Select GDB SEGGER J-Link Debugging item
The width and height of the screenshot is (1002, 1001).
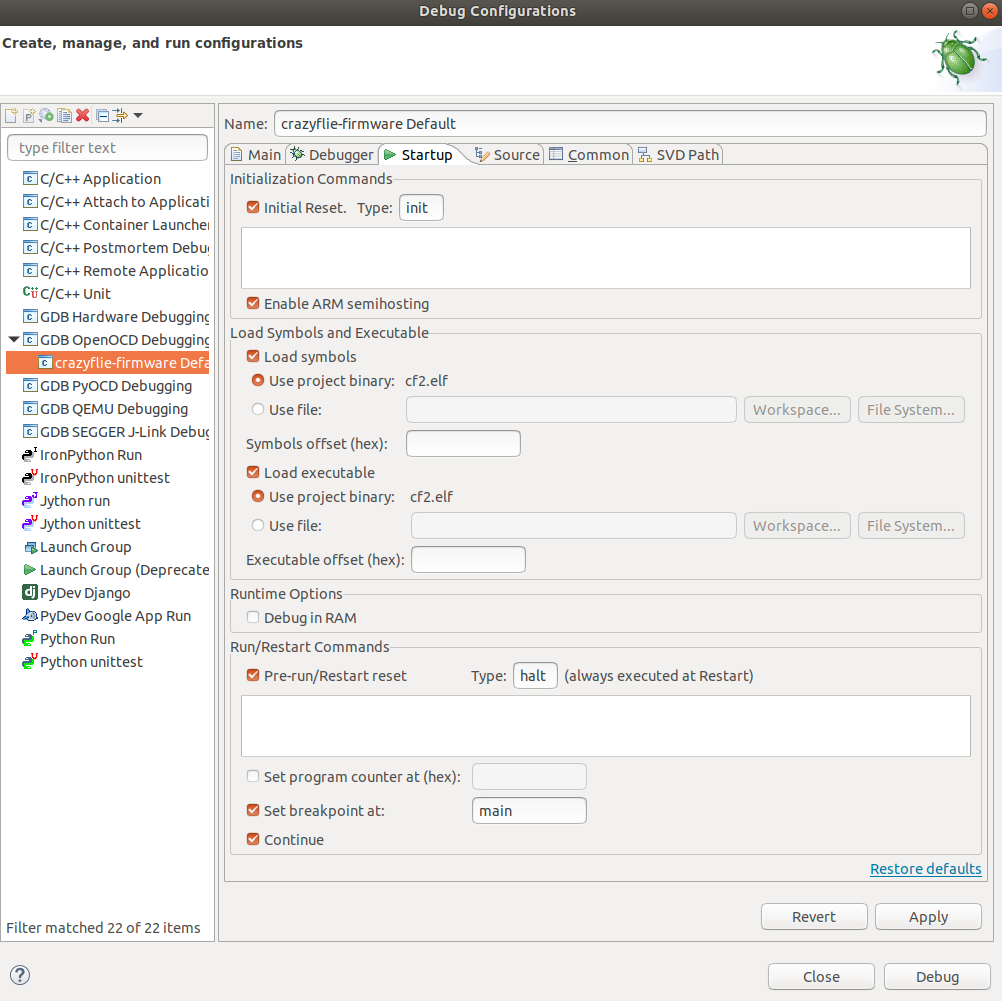124,432
